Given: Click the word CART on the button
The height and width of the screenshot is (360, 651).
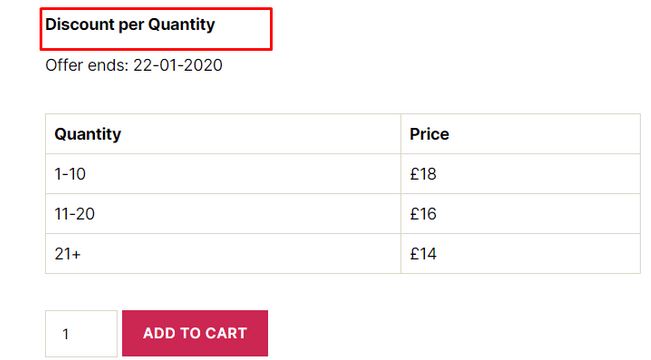Looking at the screenshot, I should point(226,333).
